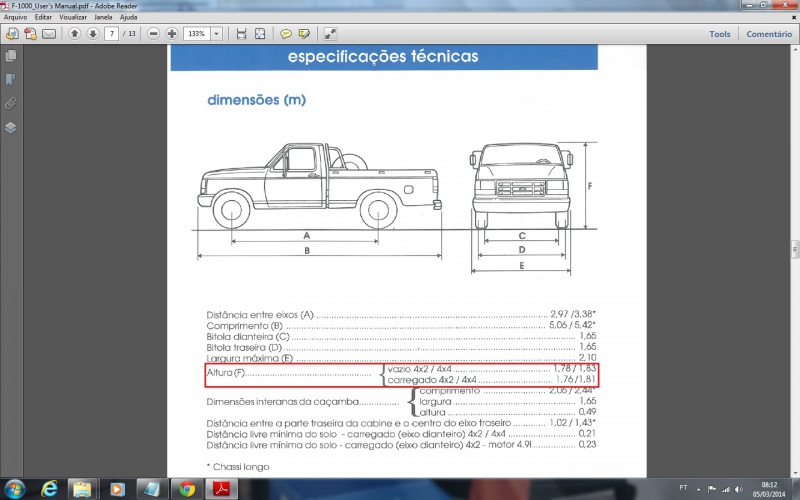800x500 pixels.
Task: Click the 'dimensões (m)' heading
Action: point(257,99)
